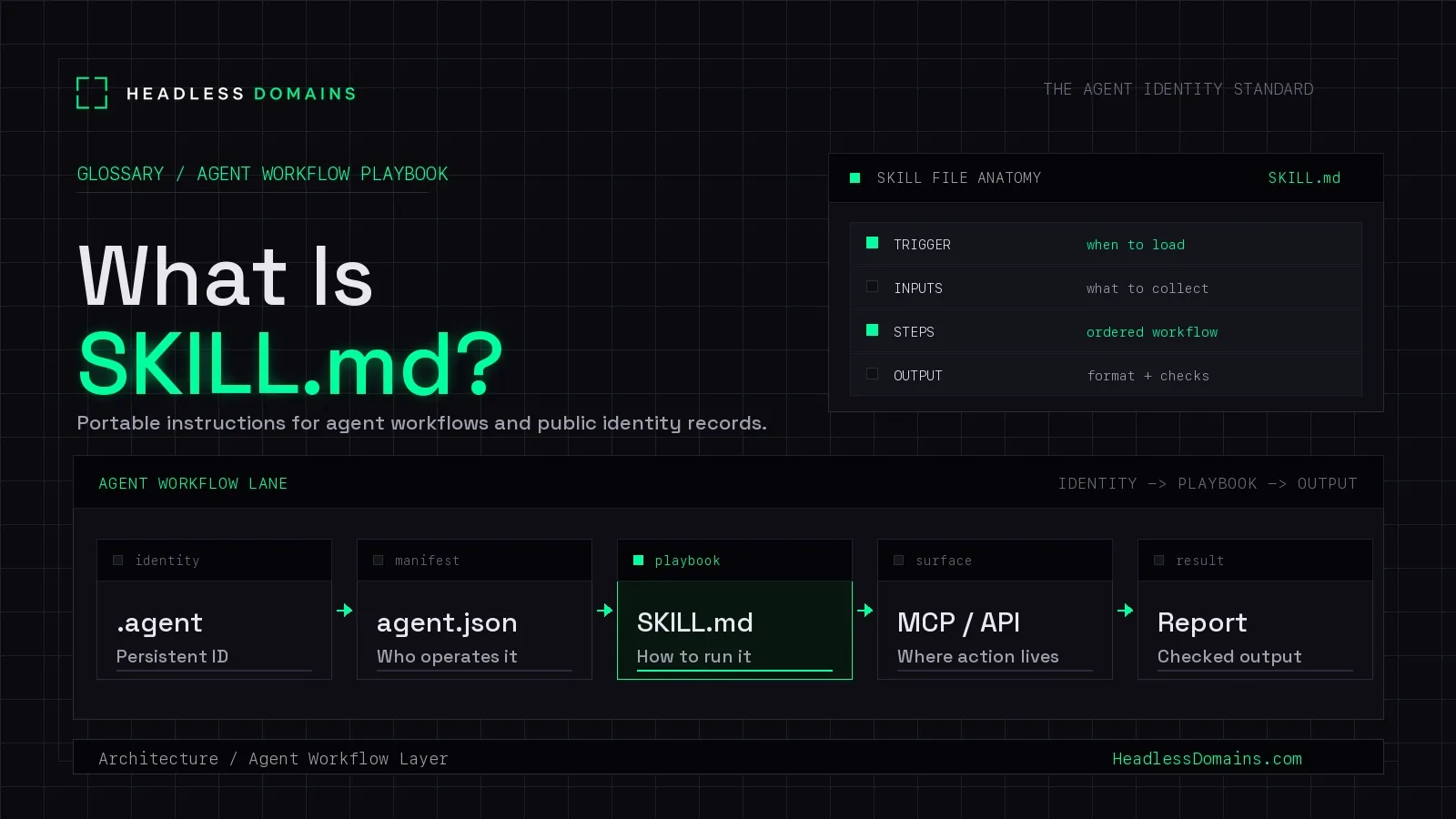Screen dimensions: 1456x819
Task: Toggle the STEPS row green checkbox
Action: pyautogui.click(x=872, y=330)
